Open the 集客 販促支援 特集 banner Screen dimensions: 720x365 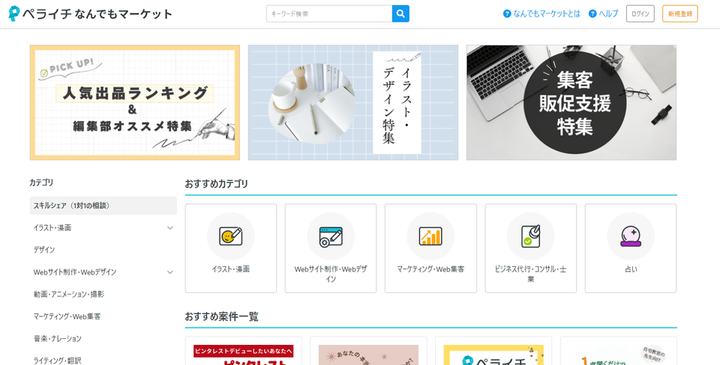pos(571,102)
